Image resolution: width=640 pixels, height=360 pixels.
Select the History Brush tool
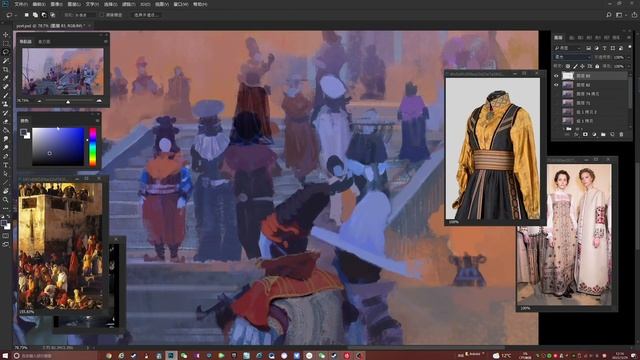pyautogui.click(x=6, y=113)
